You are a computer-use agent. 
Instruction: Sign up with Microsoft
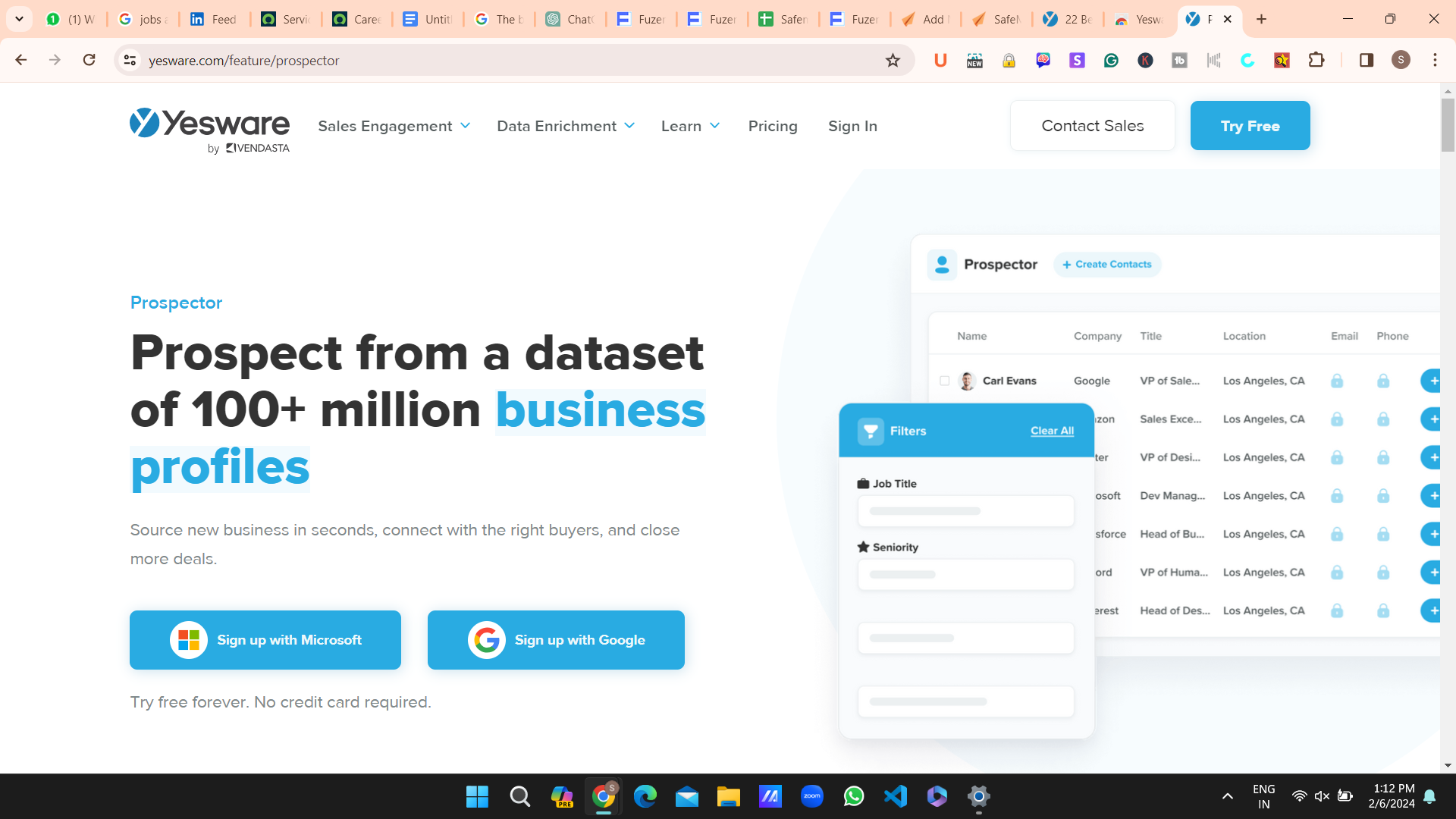(265, 640)
